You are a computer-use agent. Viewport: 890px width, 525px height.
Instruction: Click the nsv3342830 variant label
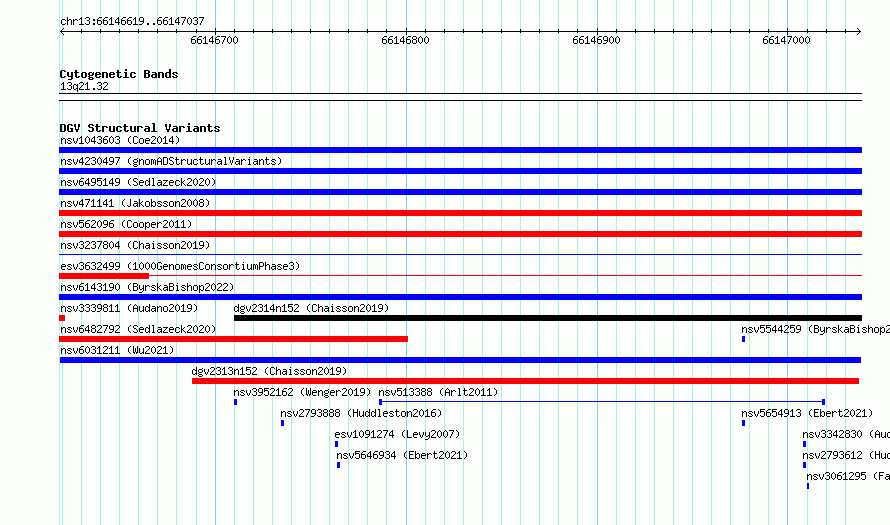[846, 434]
